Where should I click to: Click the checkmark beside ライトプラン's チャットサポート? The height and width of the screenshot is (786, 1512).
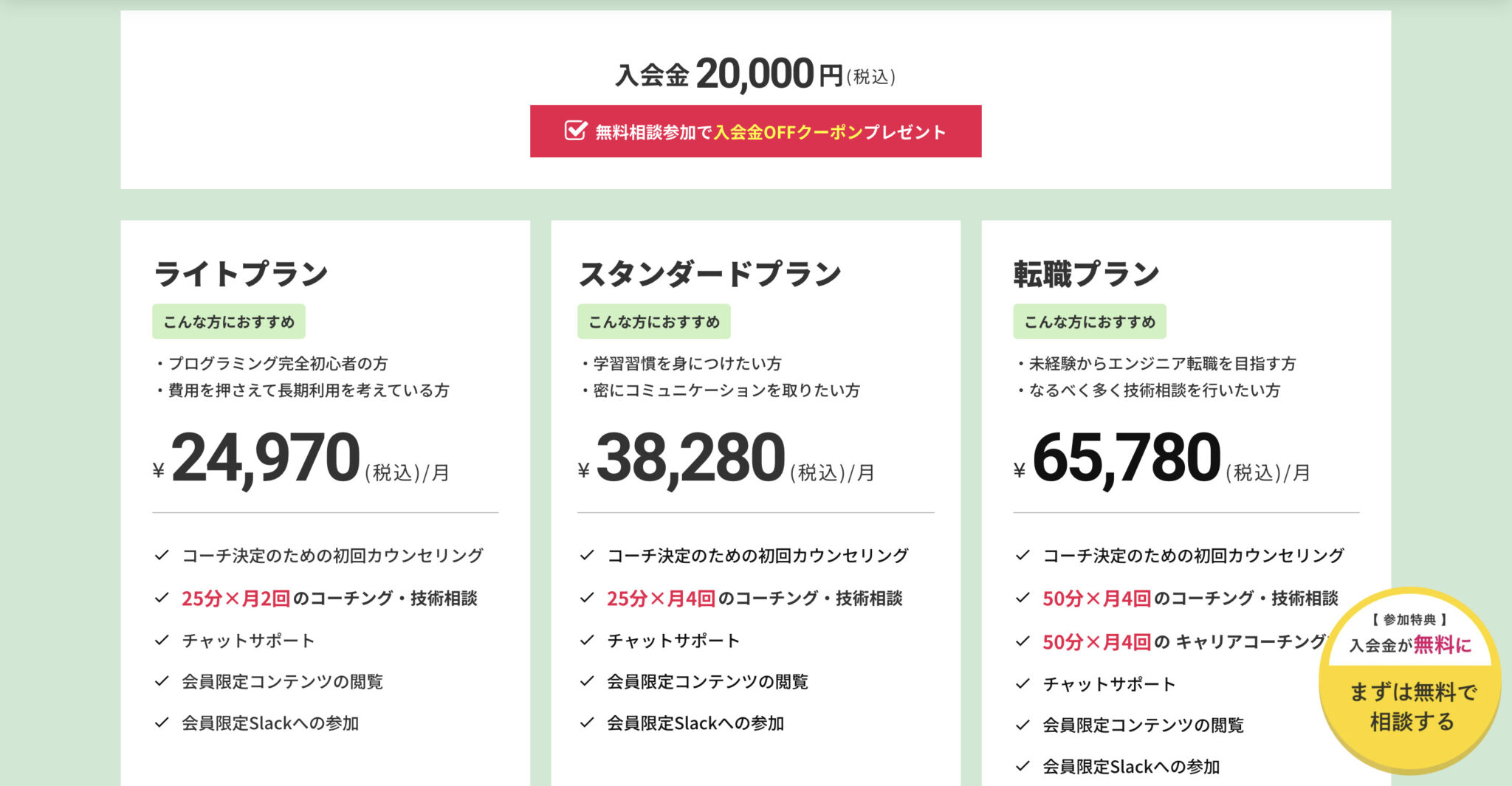click(x=161, y=639)
